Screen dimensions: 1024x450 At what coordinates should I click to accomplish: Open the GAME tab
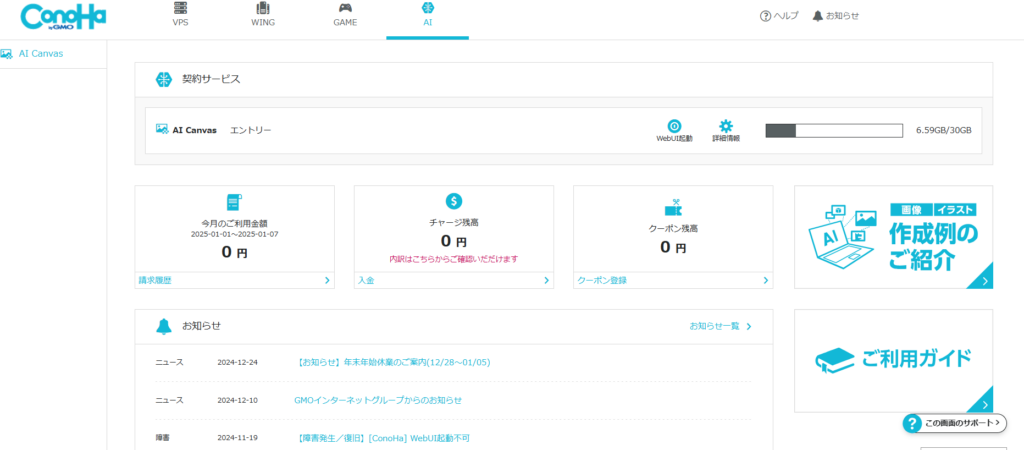click(345, 15)
